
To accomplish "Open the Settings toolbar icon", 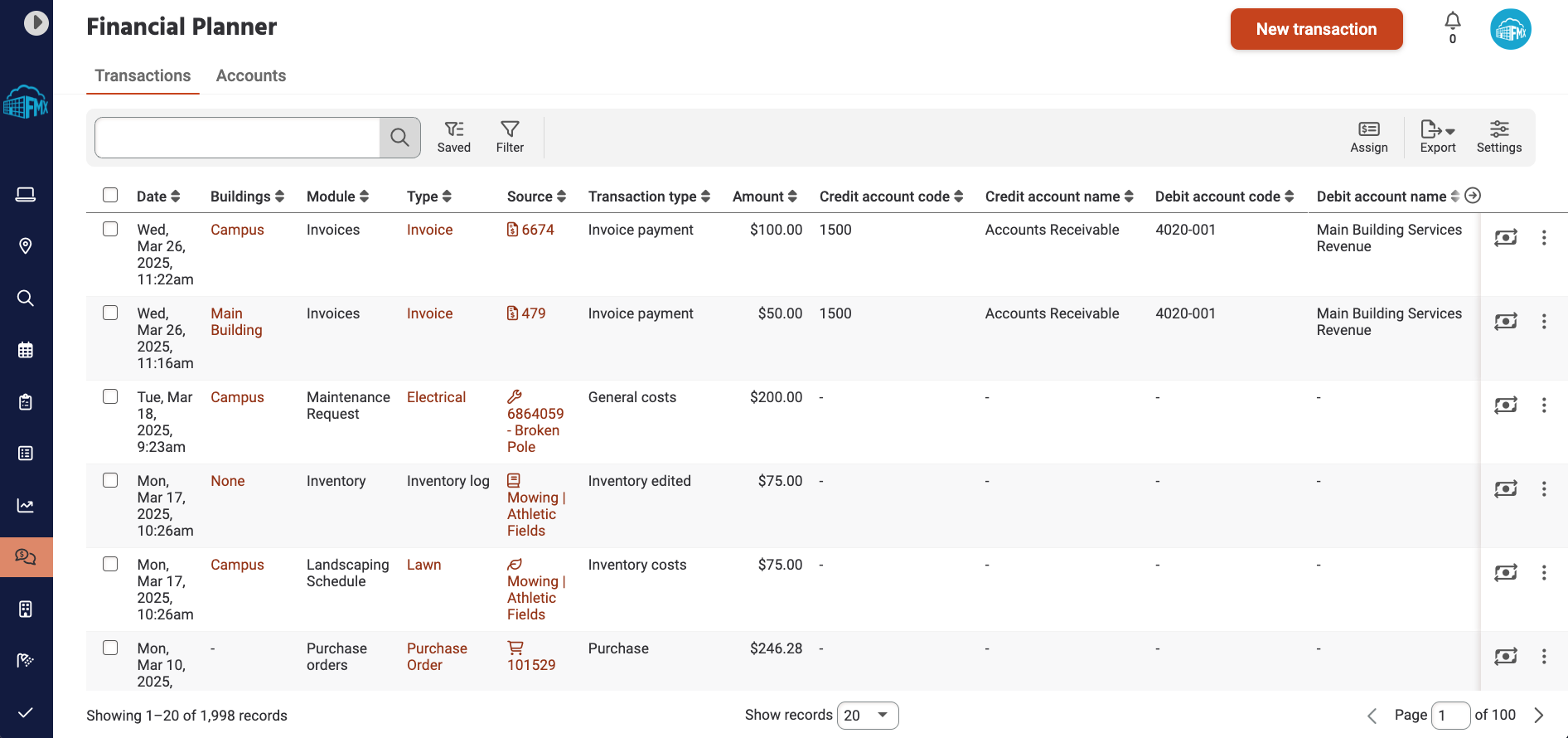I will pyautogui.click(x=1499, y=138).
